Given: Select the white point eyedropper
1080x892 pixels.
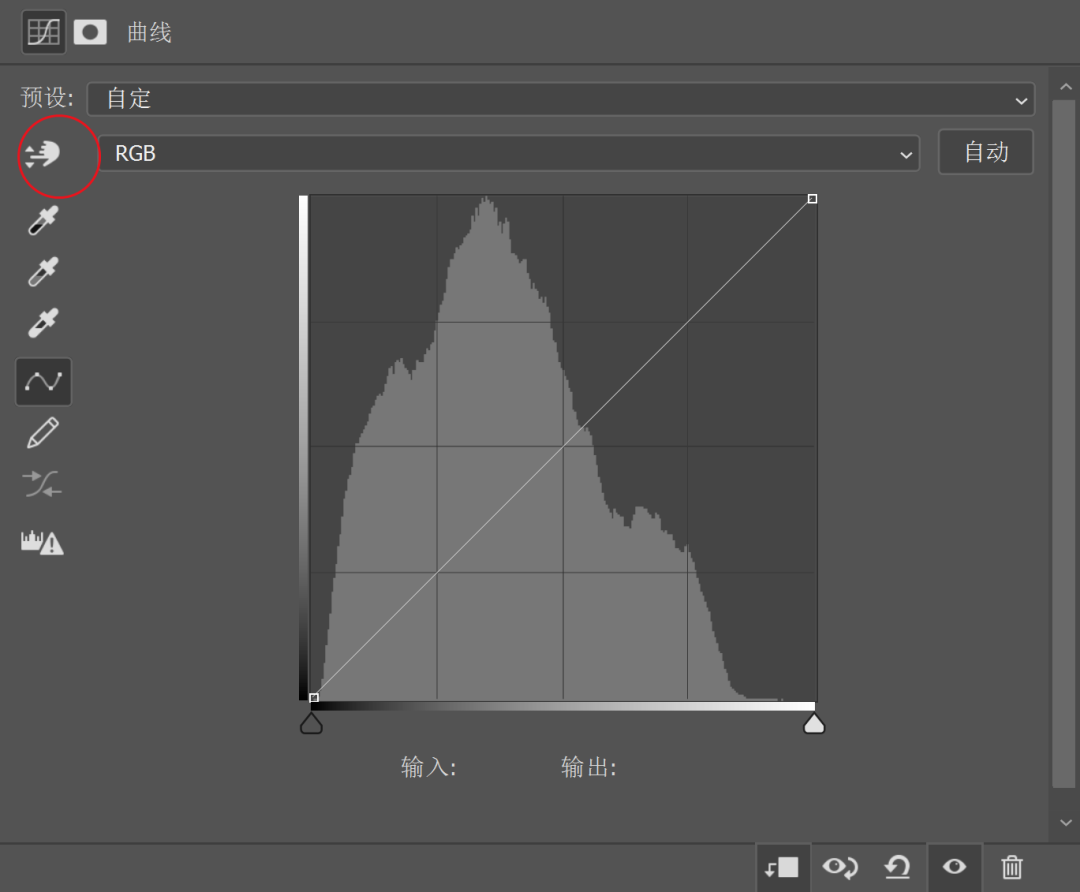Looking at the screenshot, I should (x=42, y=322).
